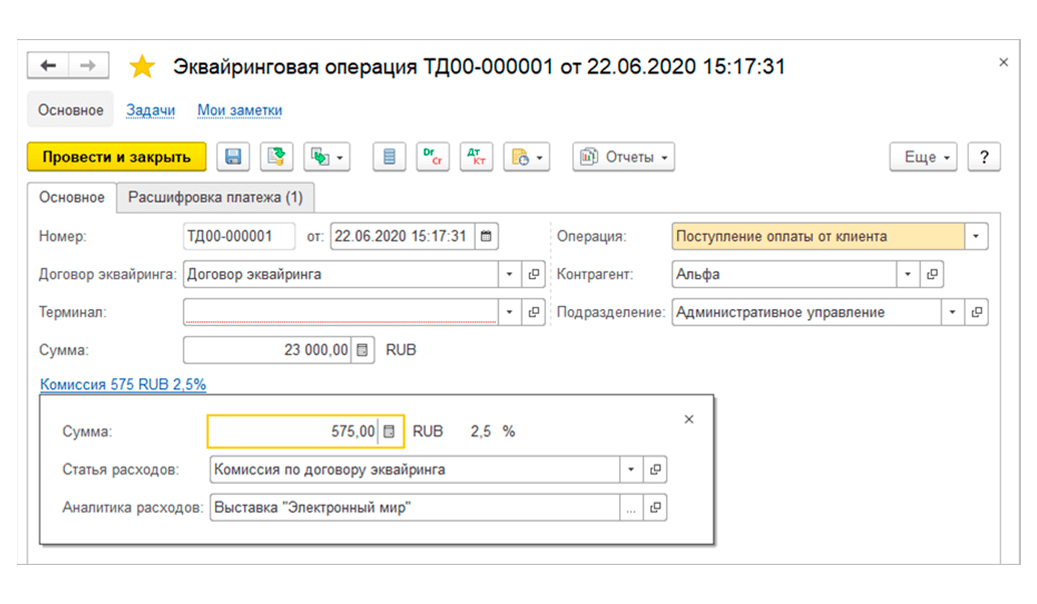Open help with the question mark button
Viewport: 1037px width, 604px height.
tap(984, 157)
